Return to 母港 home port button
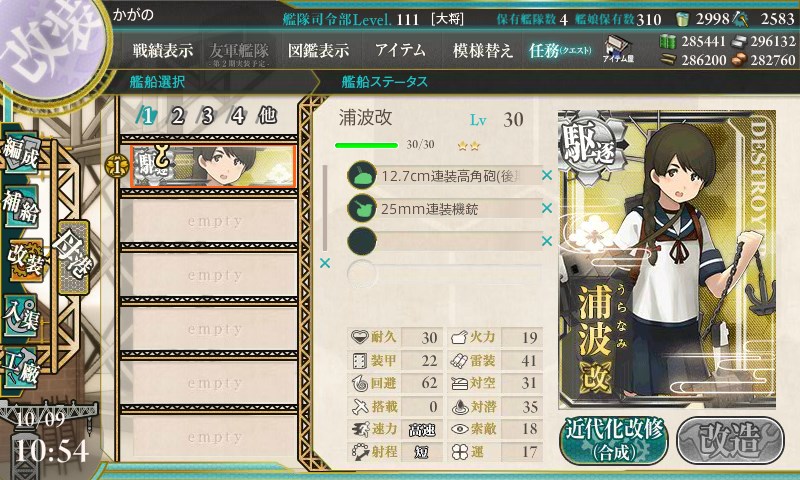The width and height of the screenshot is (800, 480). point(74,257)
